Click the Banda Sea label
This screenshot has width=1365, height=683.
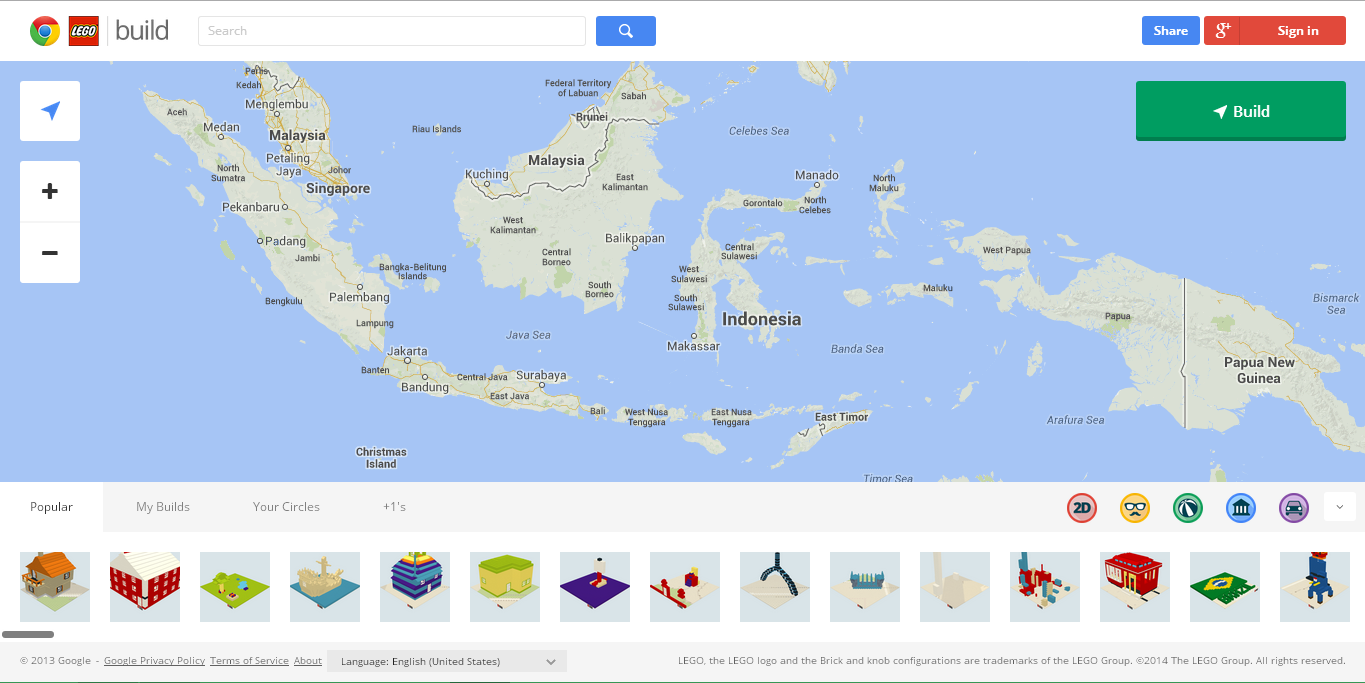click(857, 349)
